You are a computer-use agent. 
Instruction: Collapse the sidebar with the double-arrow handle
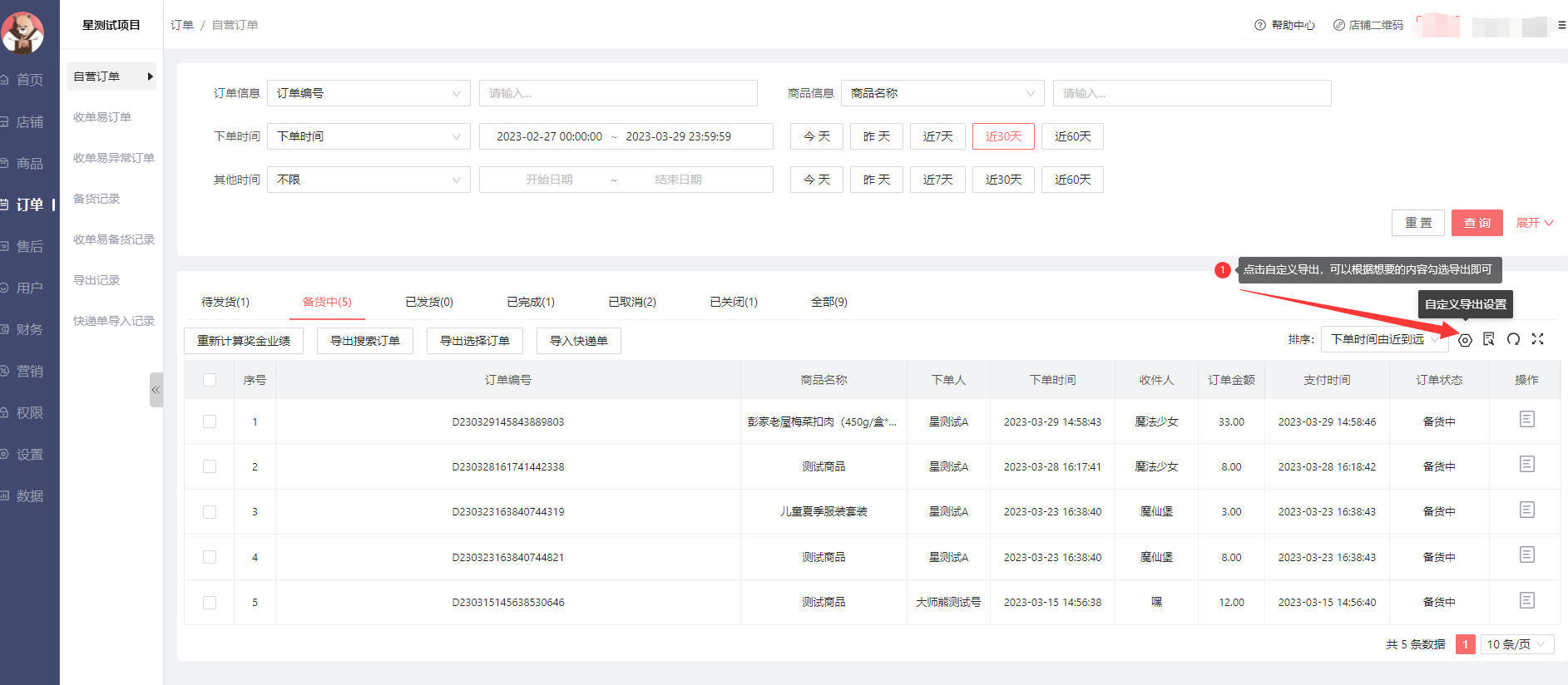(x=156, y=390)
